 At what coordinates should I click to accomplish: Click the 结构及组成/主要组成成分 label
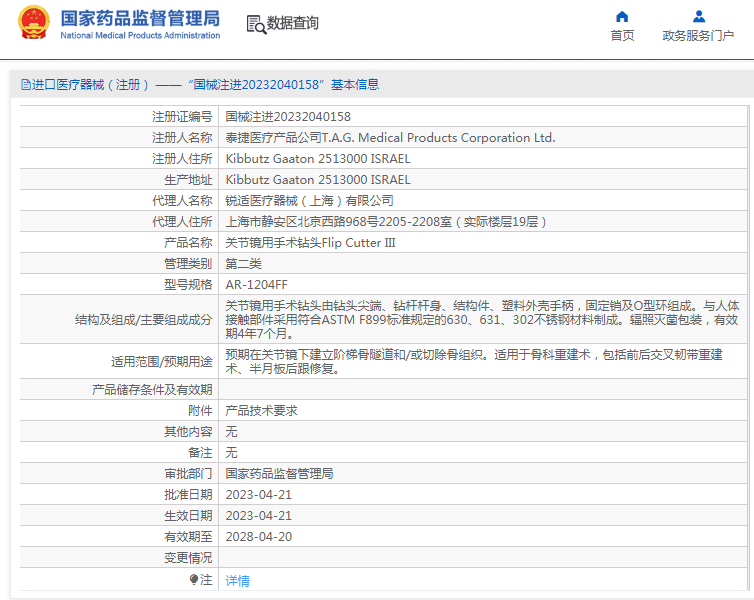tap(143, 320)
